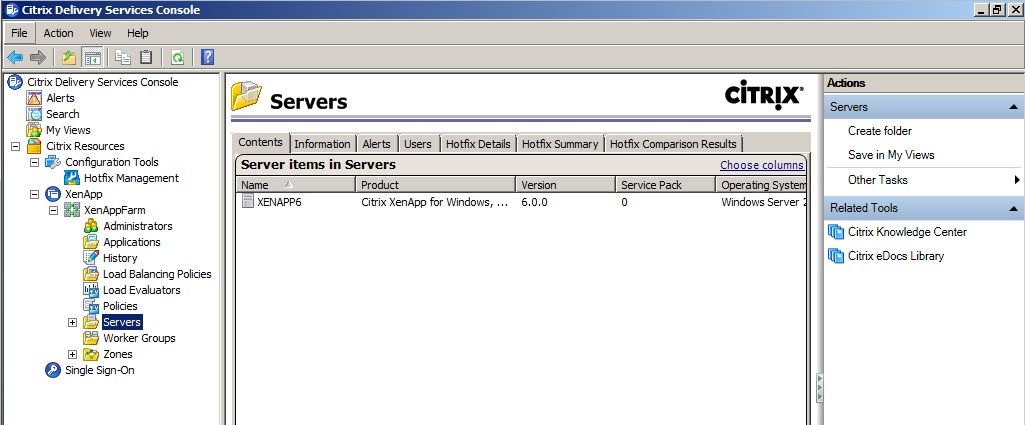Screen dimensions: 1025x425
Task: Click the Worker Groups icon
Action: (x=91, y=338)
